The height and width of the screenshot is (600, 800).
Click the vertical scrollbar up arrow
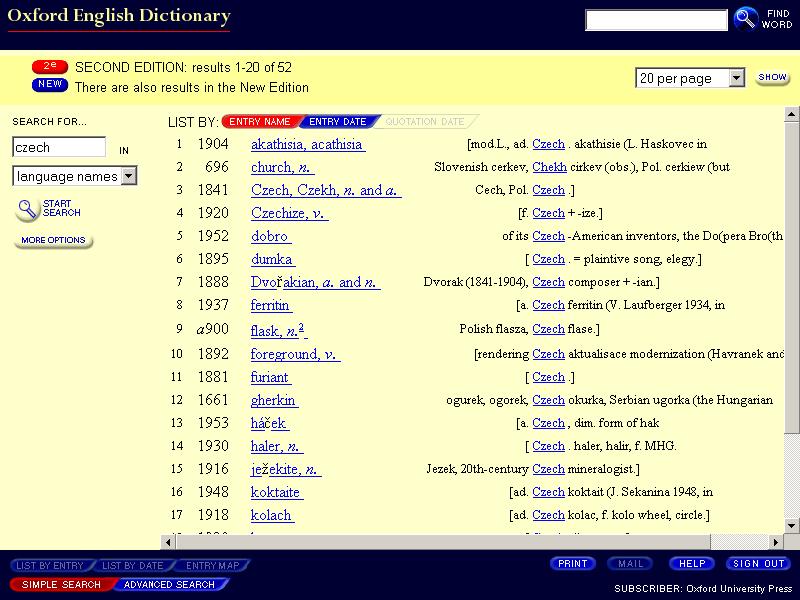(x=791, y=114)
